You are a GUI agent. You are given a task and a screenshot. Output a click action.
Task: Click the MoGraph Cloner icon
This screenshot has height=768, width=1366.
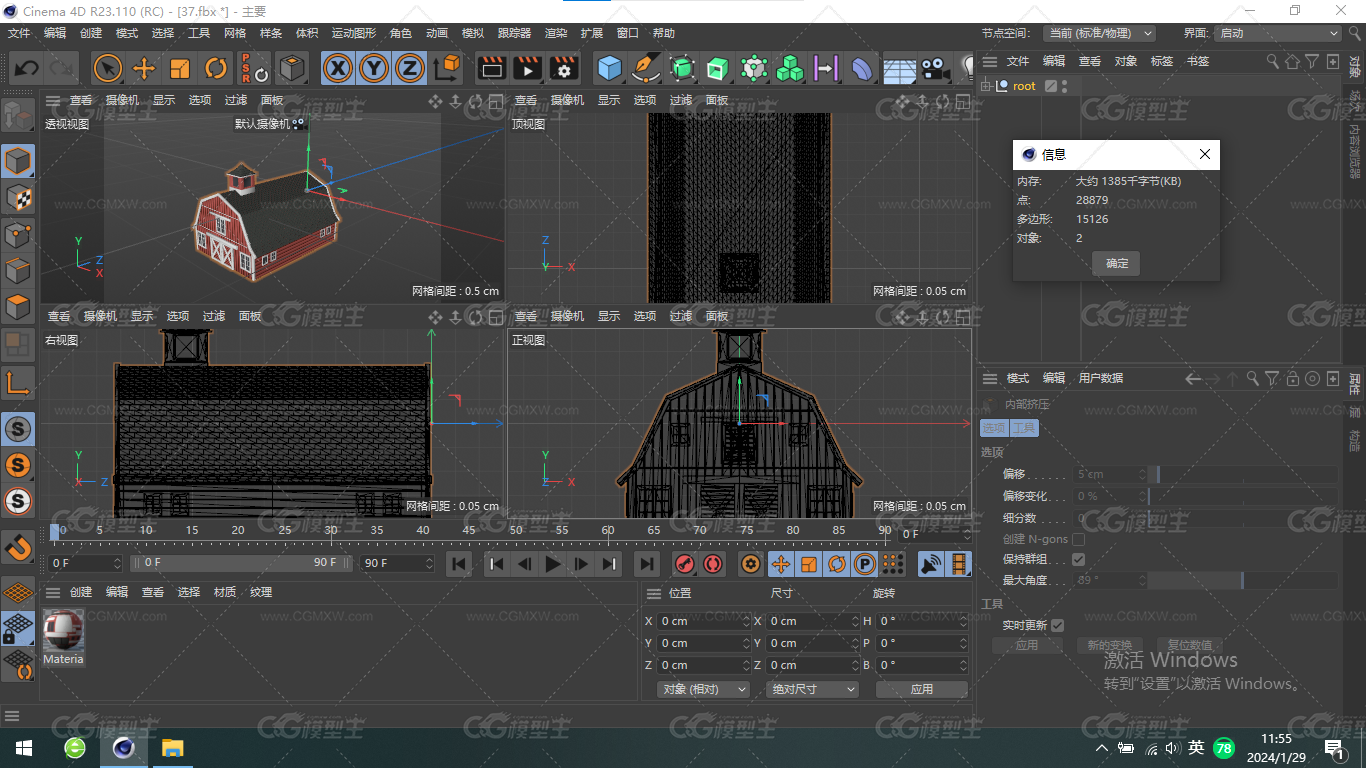[x=754, y=68]
